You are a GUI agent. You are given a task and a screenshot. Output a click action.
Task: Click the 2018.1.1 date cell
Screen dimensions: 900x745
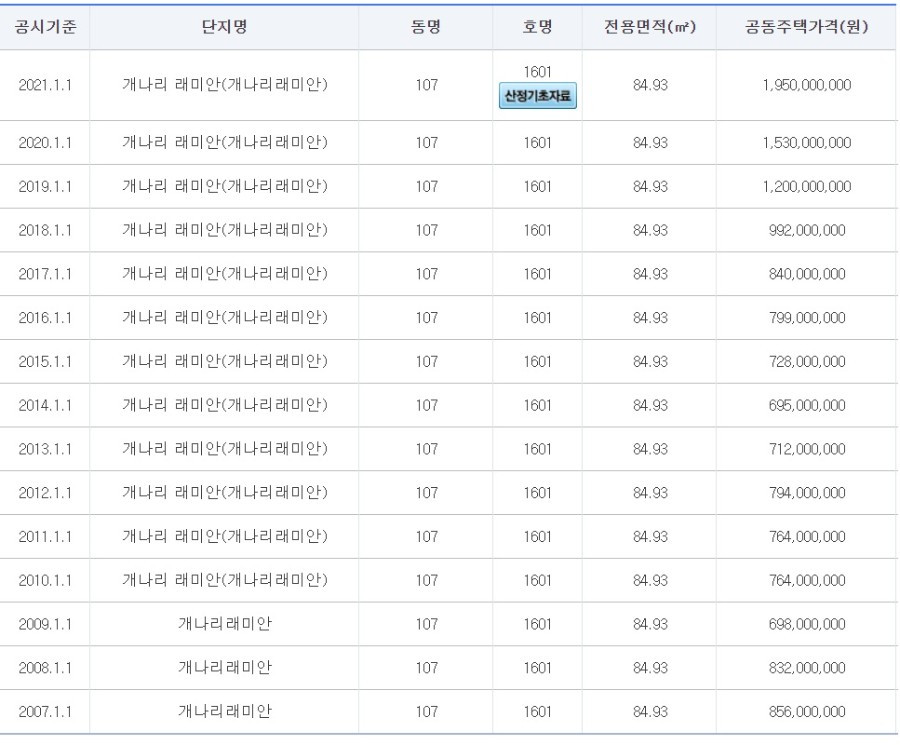[x=45, y=231]
